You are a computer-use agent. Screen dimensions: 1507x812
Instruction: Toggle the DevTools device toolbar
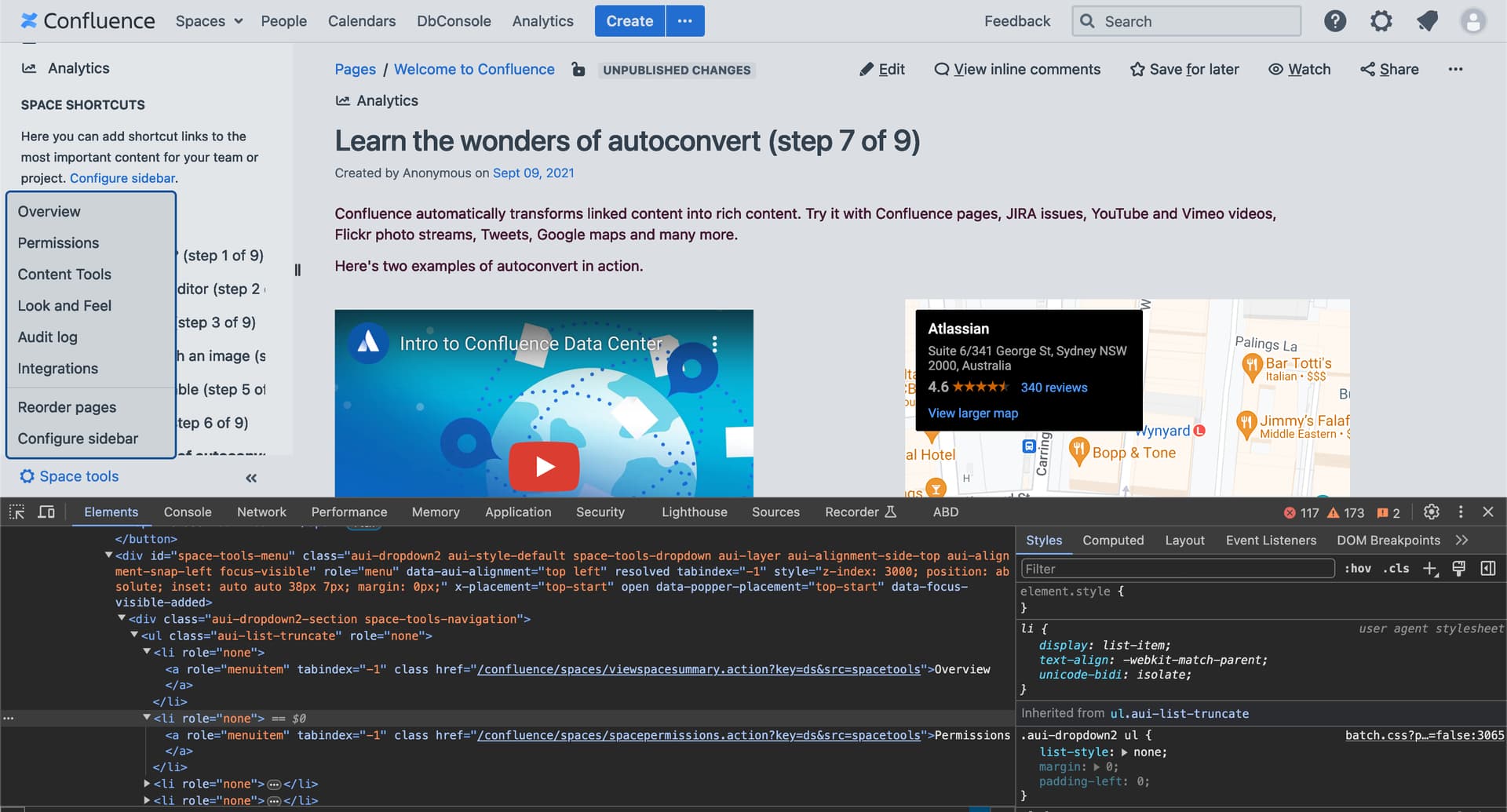coord(47,512)
